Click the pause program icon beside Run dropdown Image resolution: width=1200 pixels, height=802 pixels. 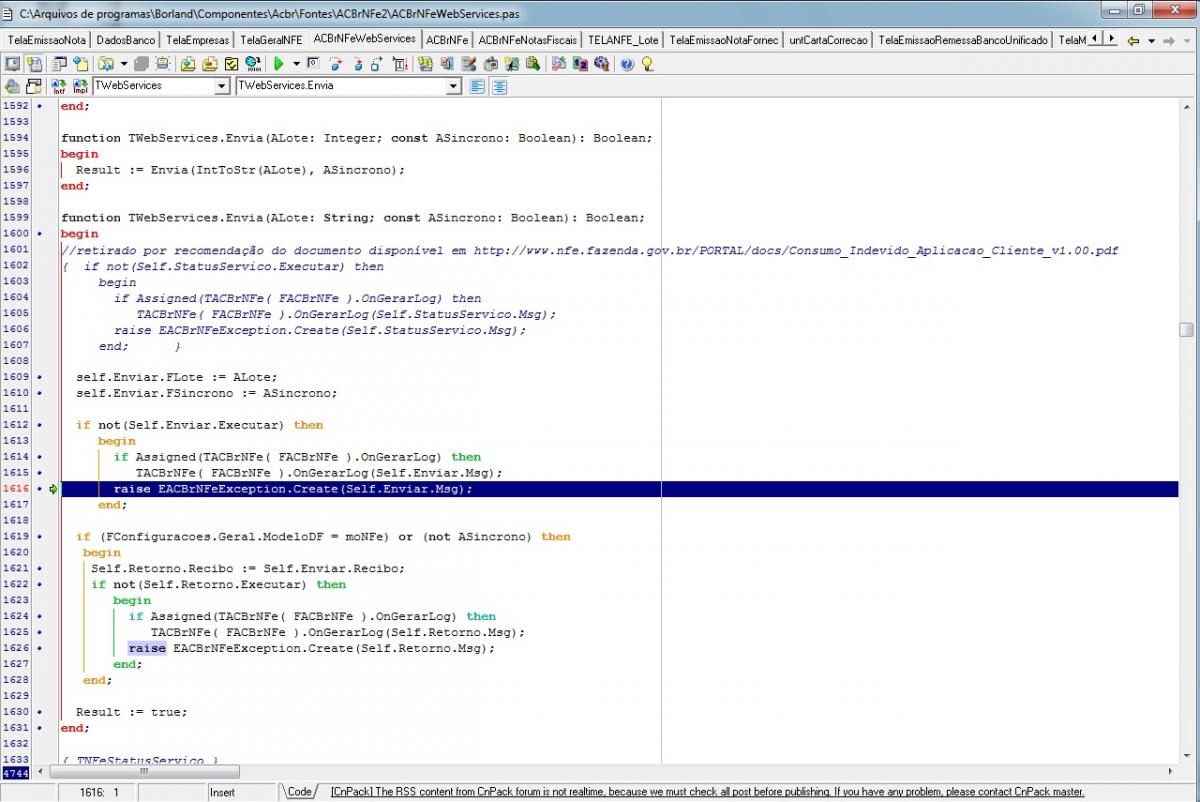313,63
